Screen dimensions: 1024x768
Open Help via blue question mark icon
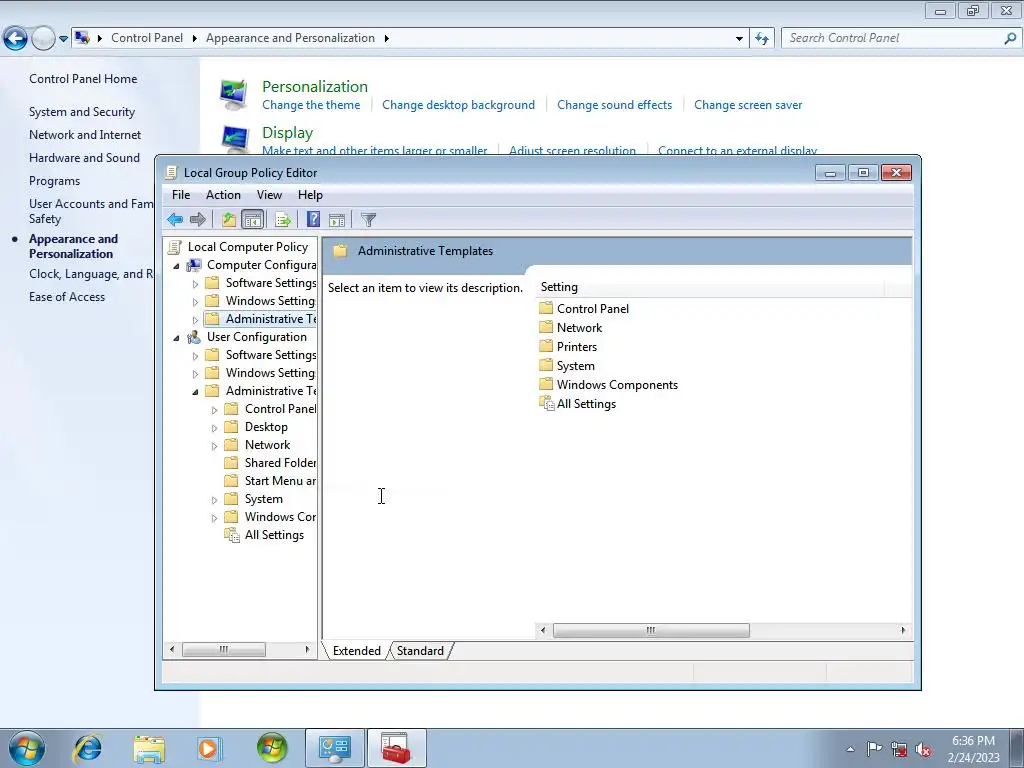[313, 219]
